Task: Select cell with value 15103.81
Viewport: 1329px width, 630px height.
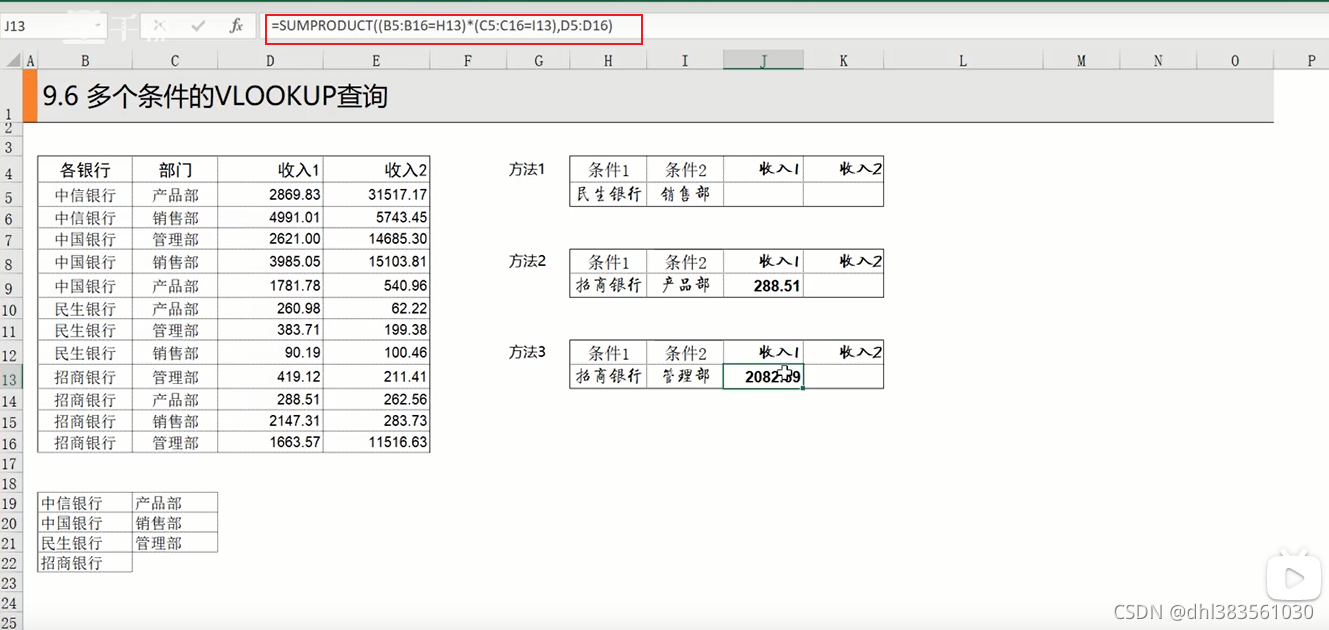Action: 377,262
